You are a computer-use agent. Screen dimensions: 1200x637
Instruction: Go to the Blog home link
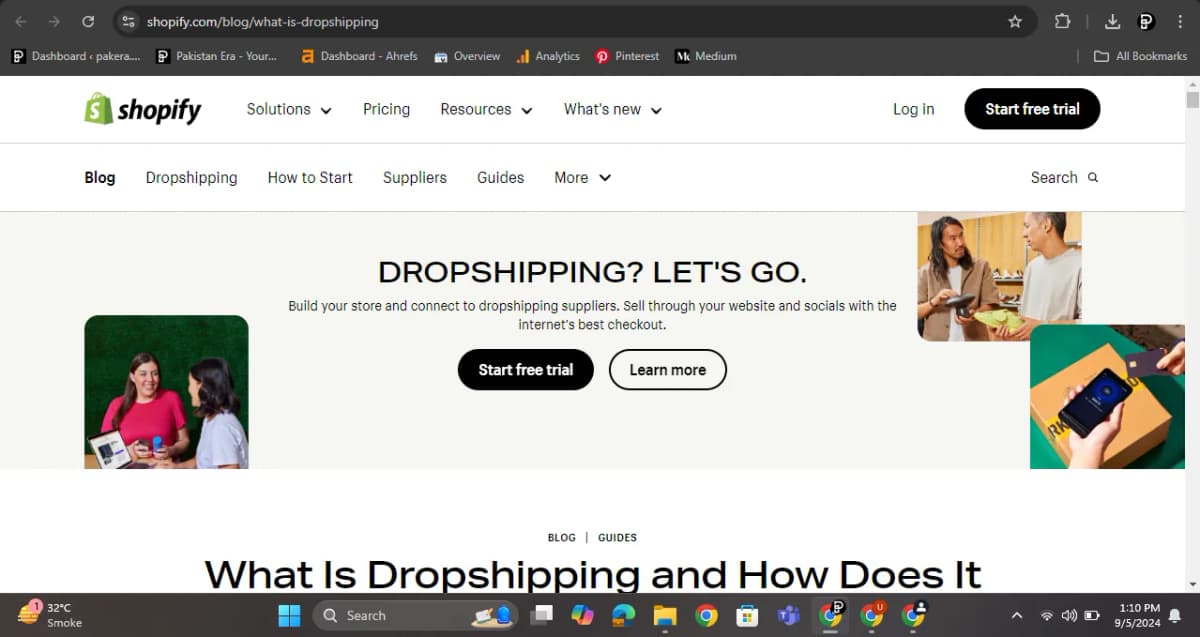(100, 177)
